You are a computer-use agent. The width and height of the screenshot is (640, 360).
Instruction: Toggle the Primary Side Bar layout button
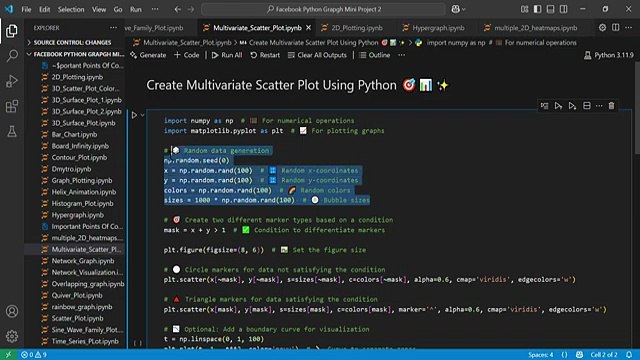coord(538,9)
